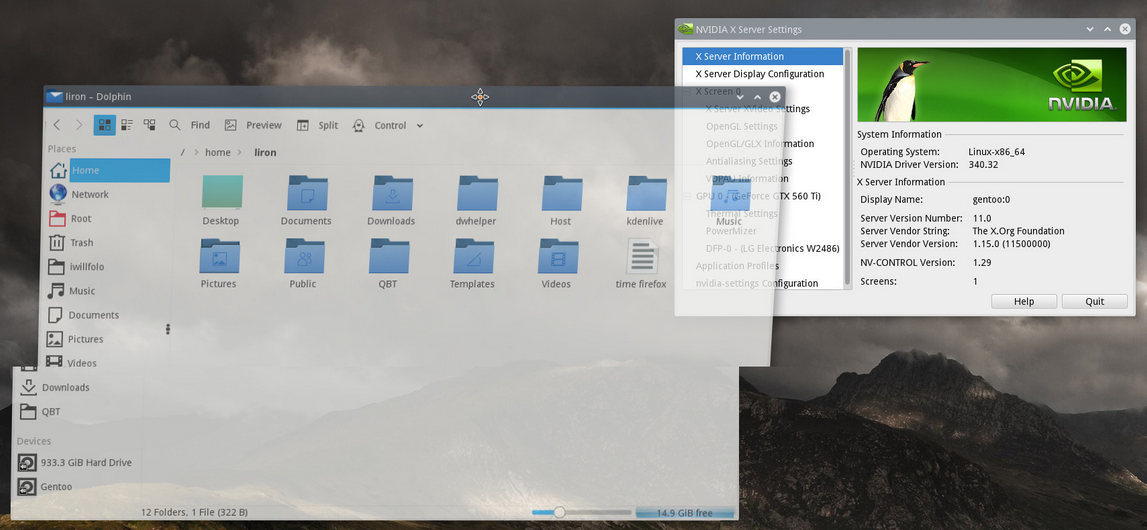The image size is (1147, 530).
Task: Select Antialiasing Settings in NVIDIA tree
Action: pyautogui.click(x=749, y=162)
